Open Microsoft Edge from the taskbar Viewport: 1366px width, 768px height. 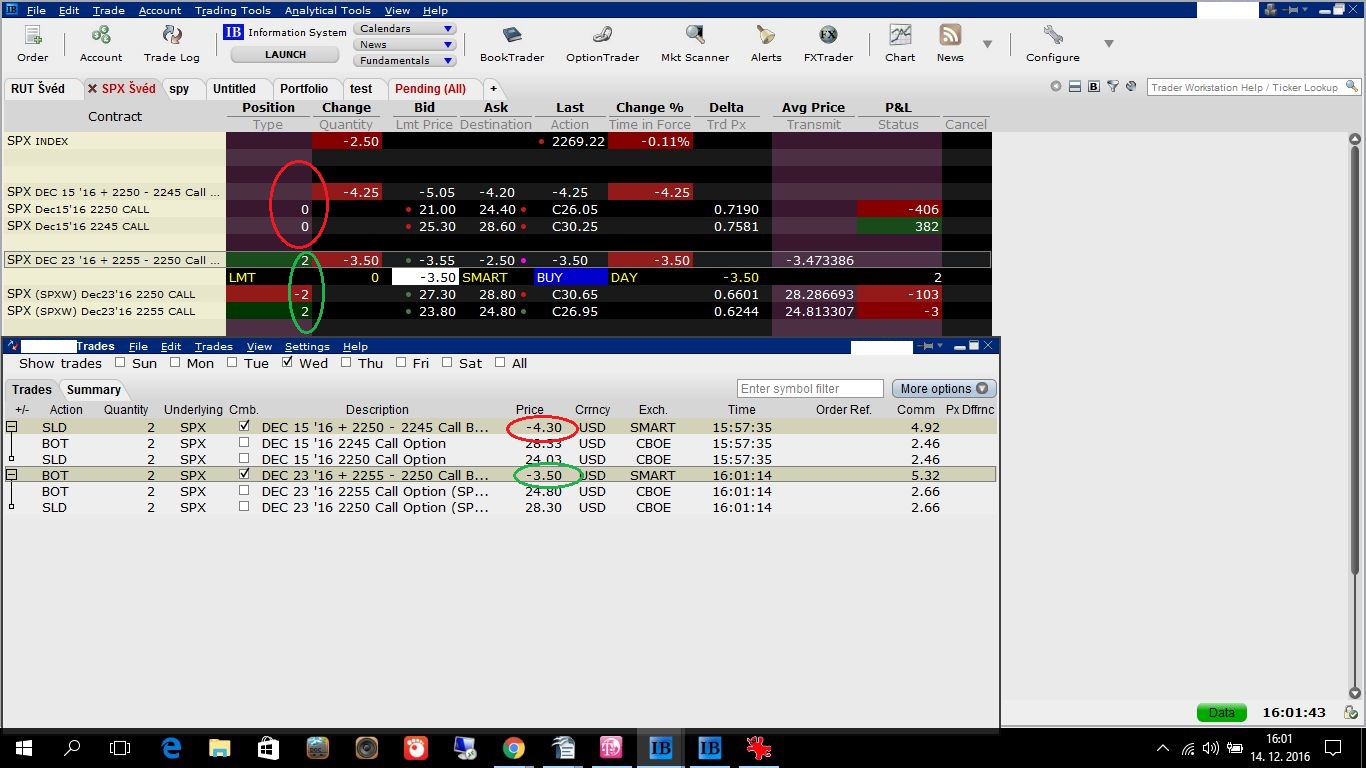170,748
